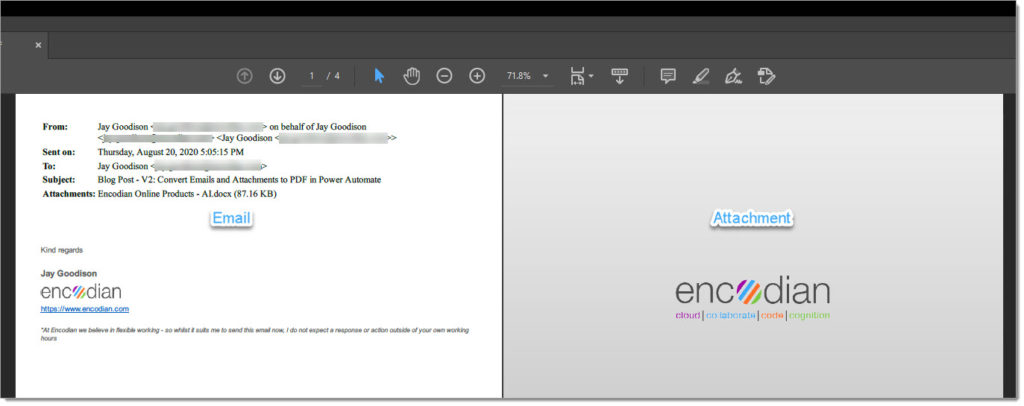
Task: Click the scrolling mode keyboard-arrow icon
Action: [x=620, y=76]
